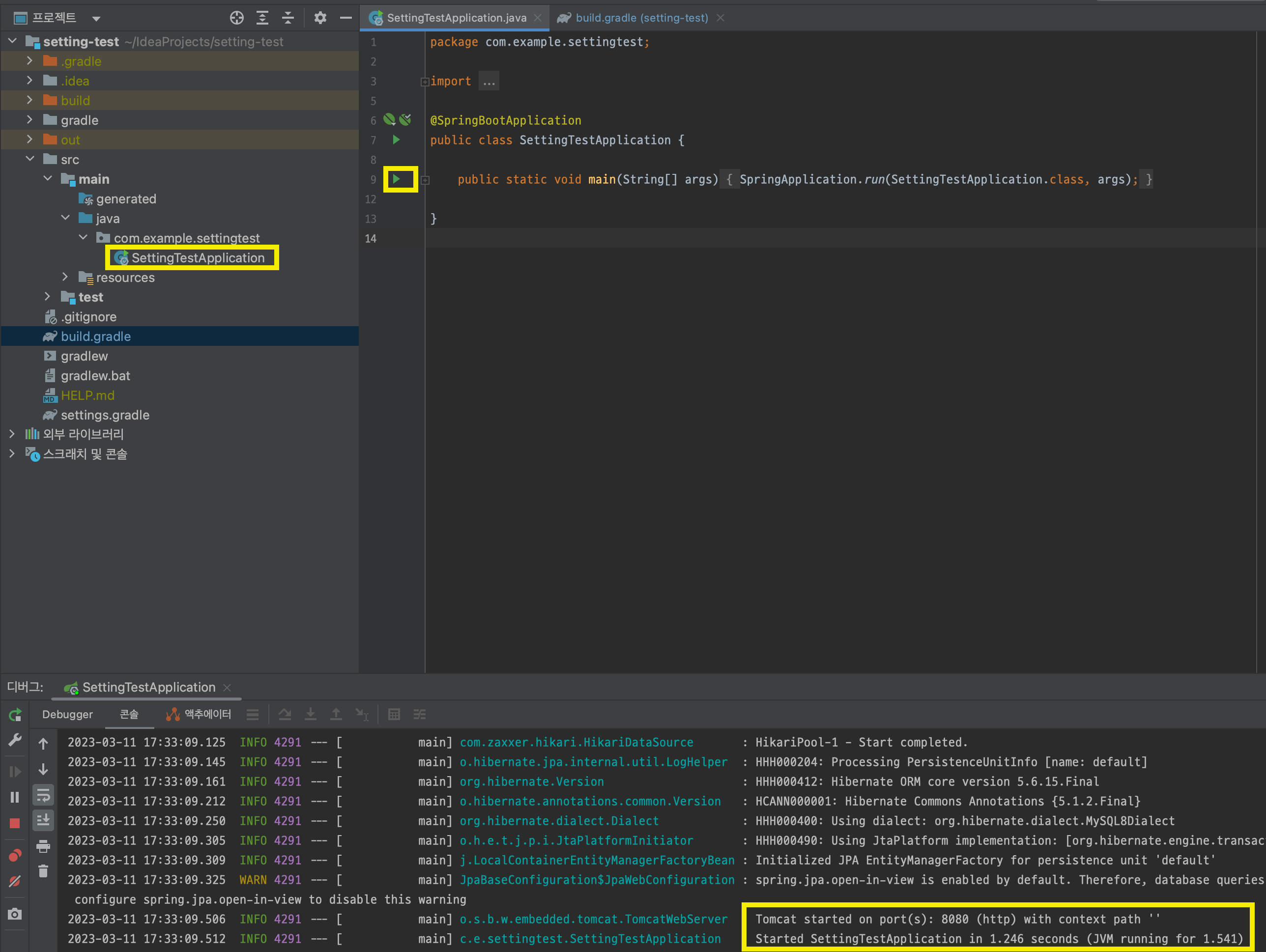Click the camera thread dump icon
Image resolution: width=1266 pixels, height=952 pixels.
pyautogui.click(x=15, y=914)
